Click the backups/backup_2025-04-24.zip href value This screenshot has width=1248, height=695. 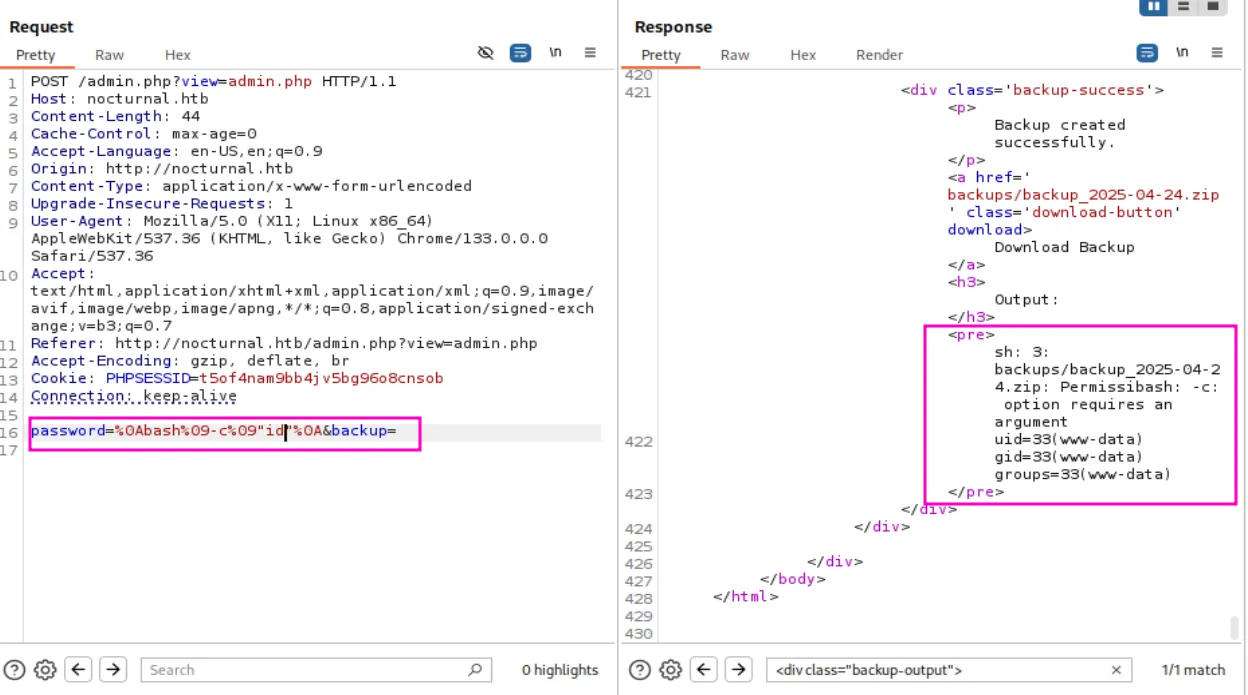[x=1084, y=195]
